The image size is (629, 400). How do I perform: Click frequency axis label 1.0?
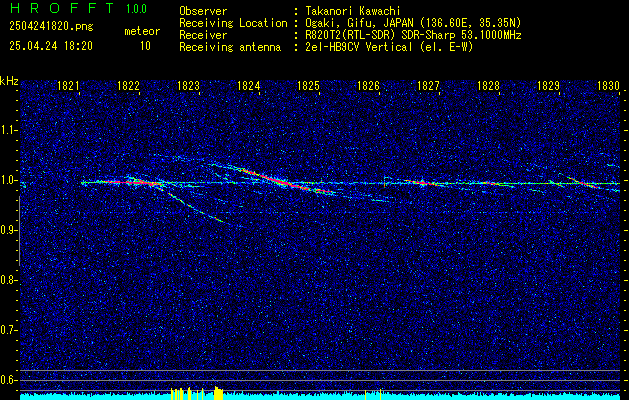click(8, 180)
